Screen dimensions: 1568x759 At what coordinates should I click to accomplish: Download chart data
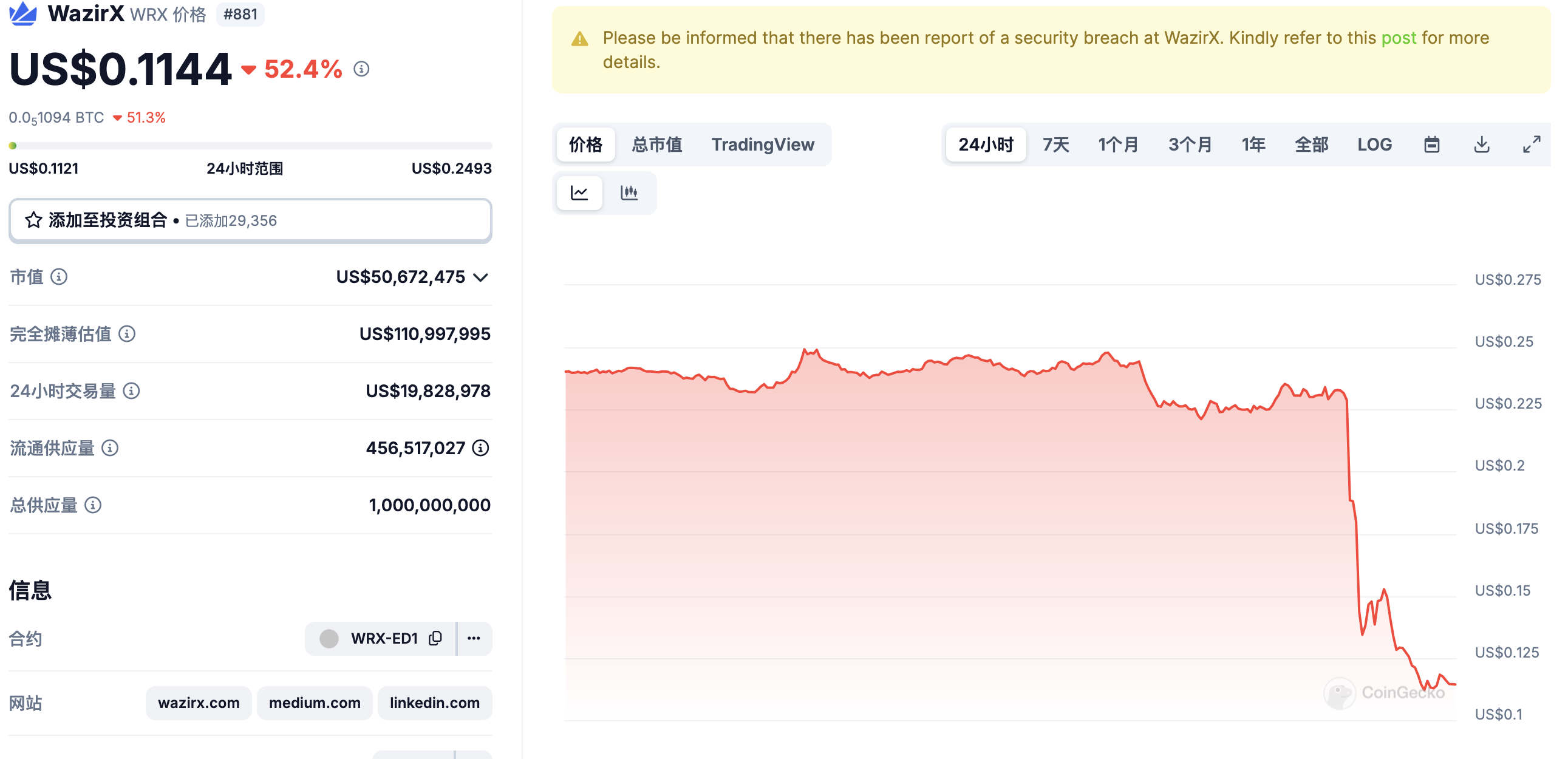point(1482,145)
